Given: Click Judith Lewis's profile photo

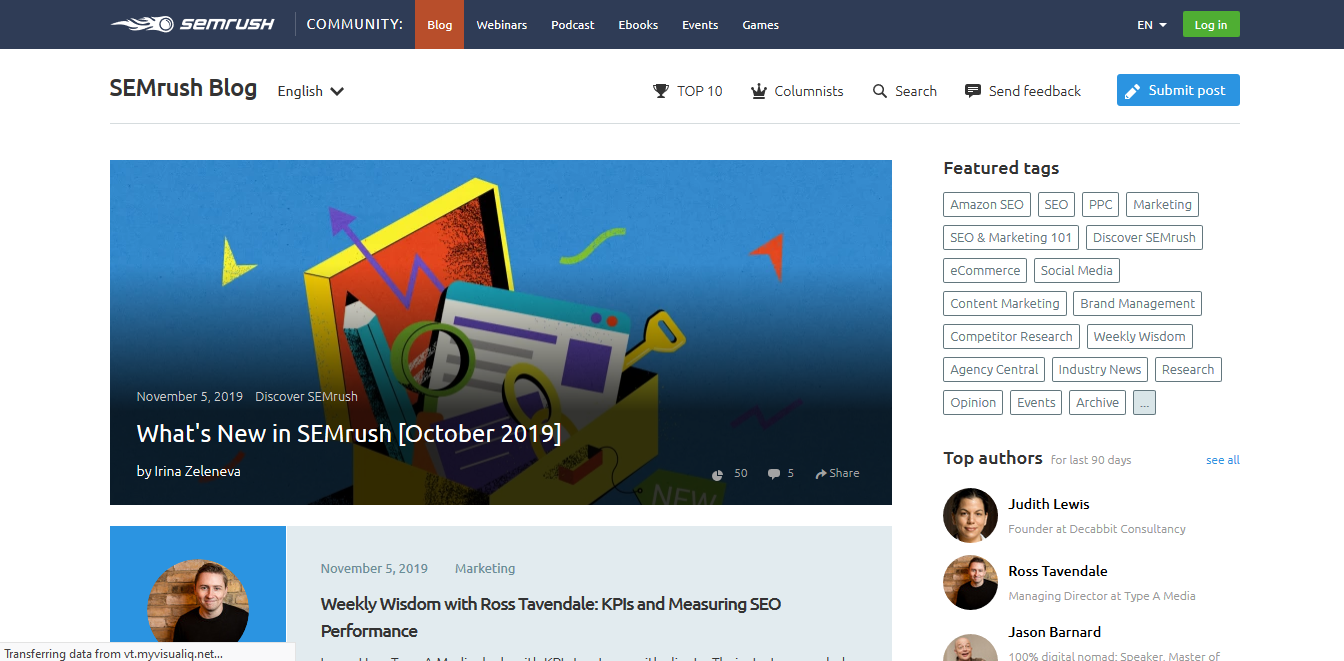Looking at the screenshot, I should [x=970, y=515].
